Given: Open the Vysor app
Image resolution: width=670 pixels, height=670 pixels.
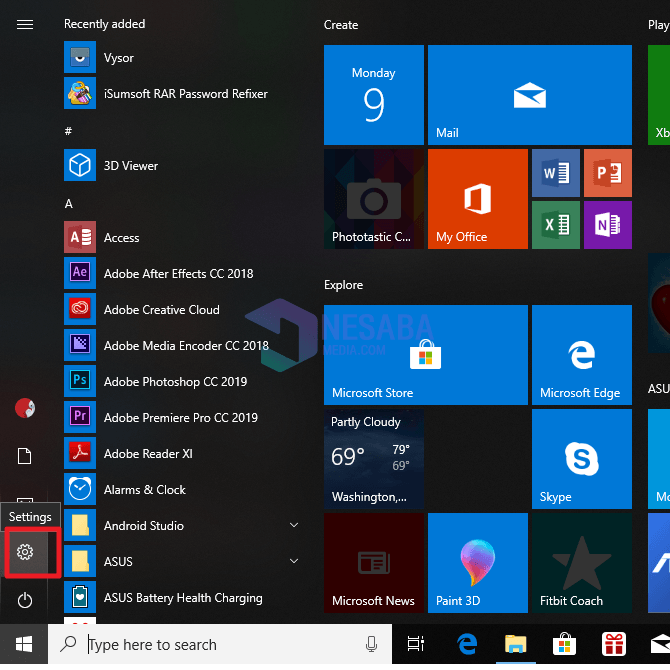Looking at the screenshot, I should coord(184,57).
